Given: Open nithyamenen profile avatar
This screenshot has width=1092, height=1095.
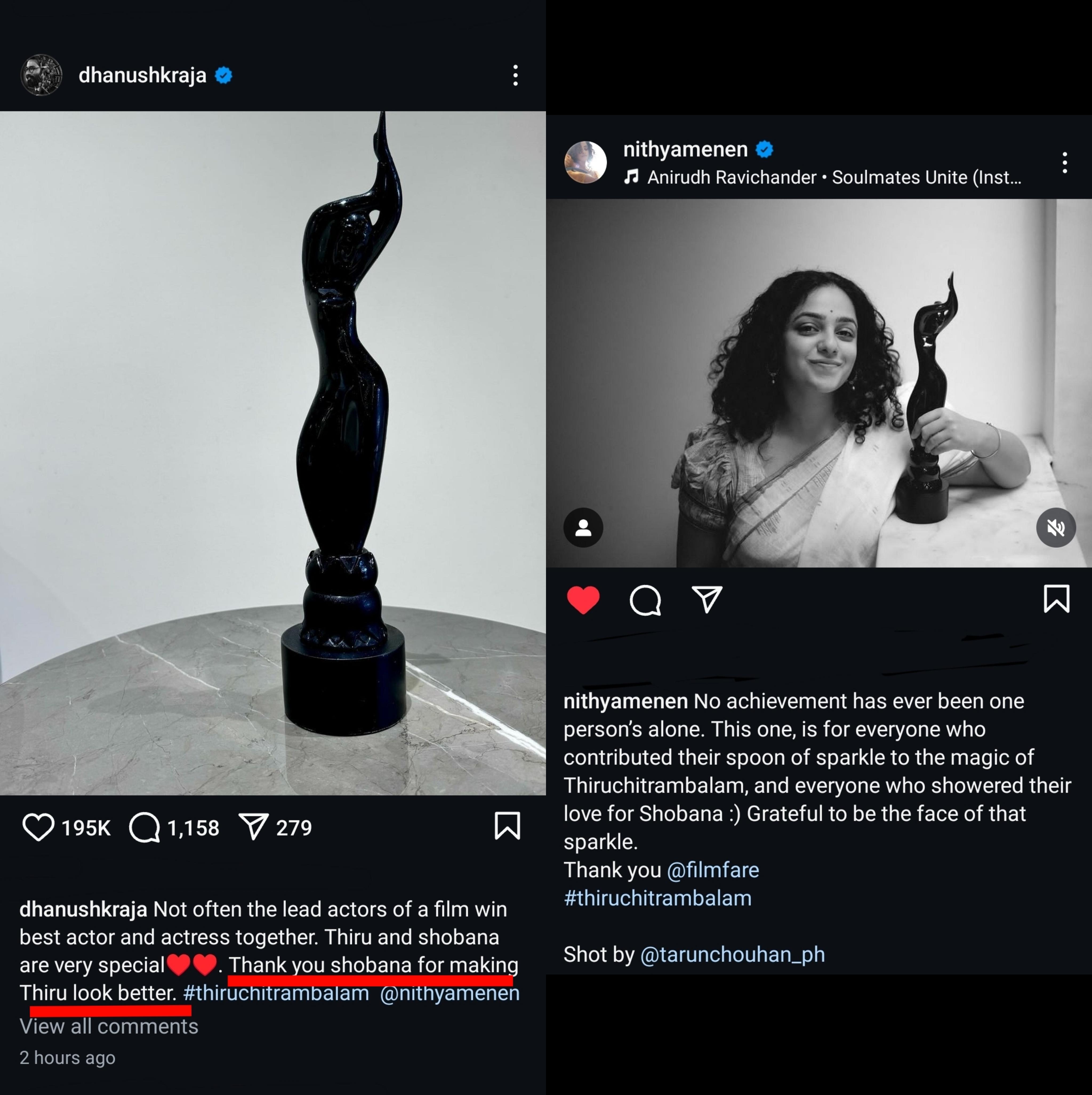Looking at the screenshot, I should [x=585, y=163].
